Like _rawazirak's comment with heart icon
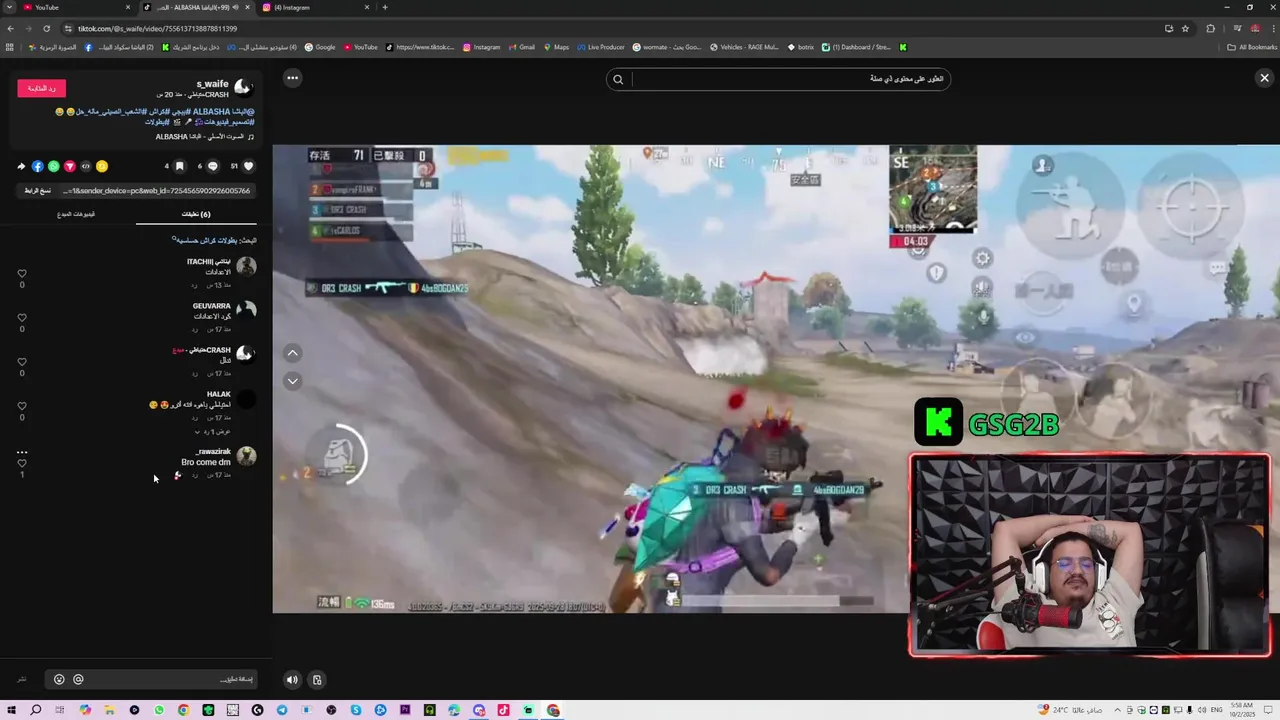Image resolution: width=1280 pixels, height=720 pixels. [22, 463]
